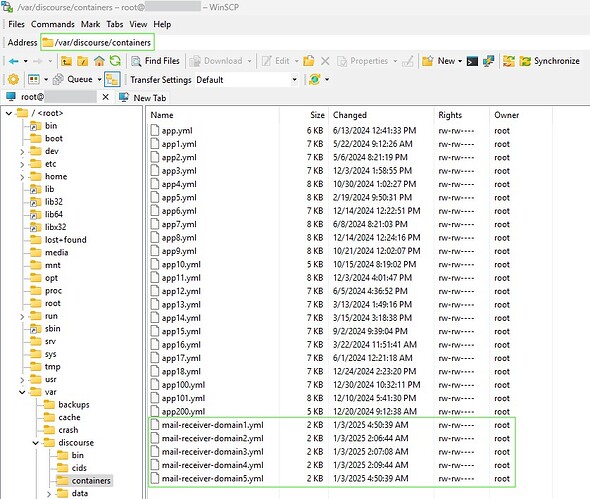Viewport: 590px width, 499px height.
Task: Synchronize the directories
Action: coord(549,61)
